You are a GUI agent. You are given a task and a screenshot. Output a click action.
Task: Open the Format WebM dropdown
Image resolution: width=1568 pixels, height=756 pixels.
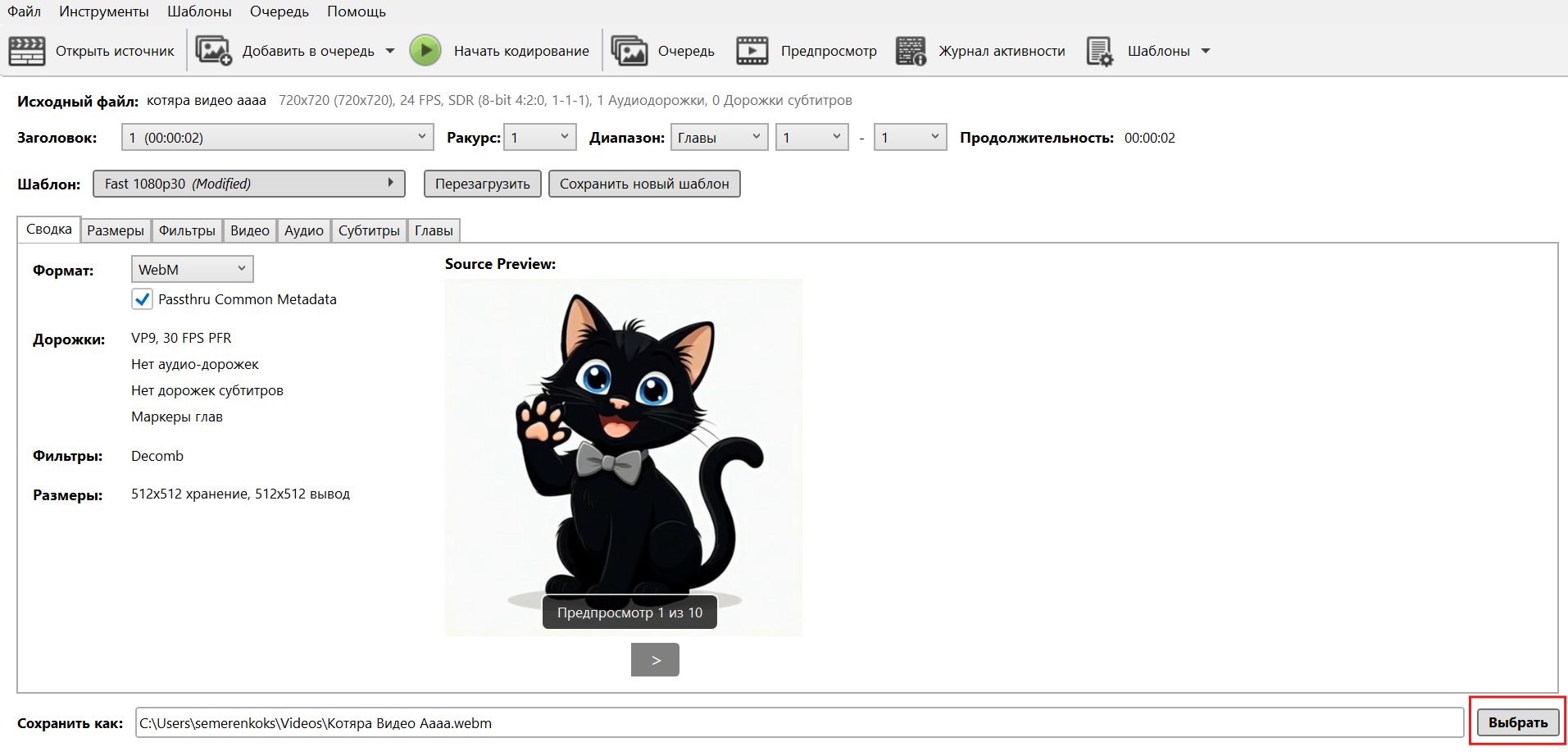[x=192, y=269]
